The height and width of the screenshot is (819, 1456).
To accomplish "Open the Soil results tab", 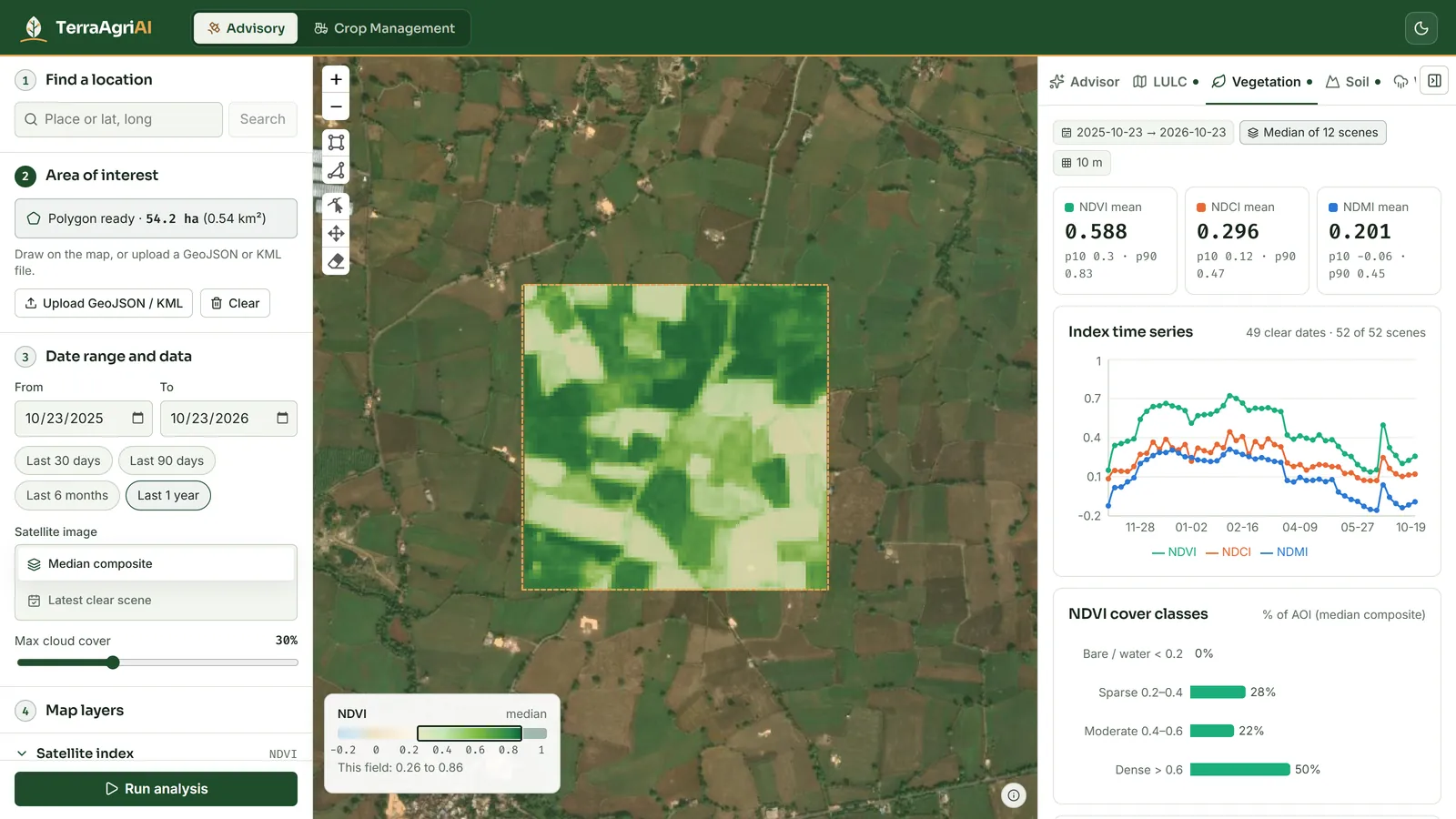I will point(1353,82).
